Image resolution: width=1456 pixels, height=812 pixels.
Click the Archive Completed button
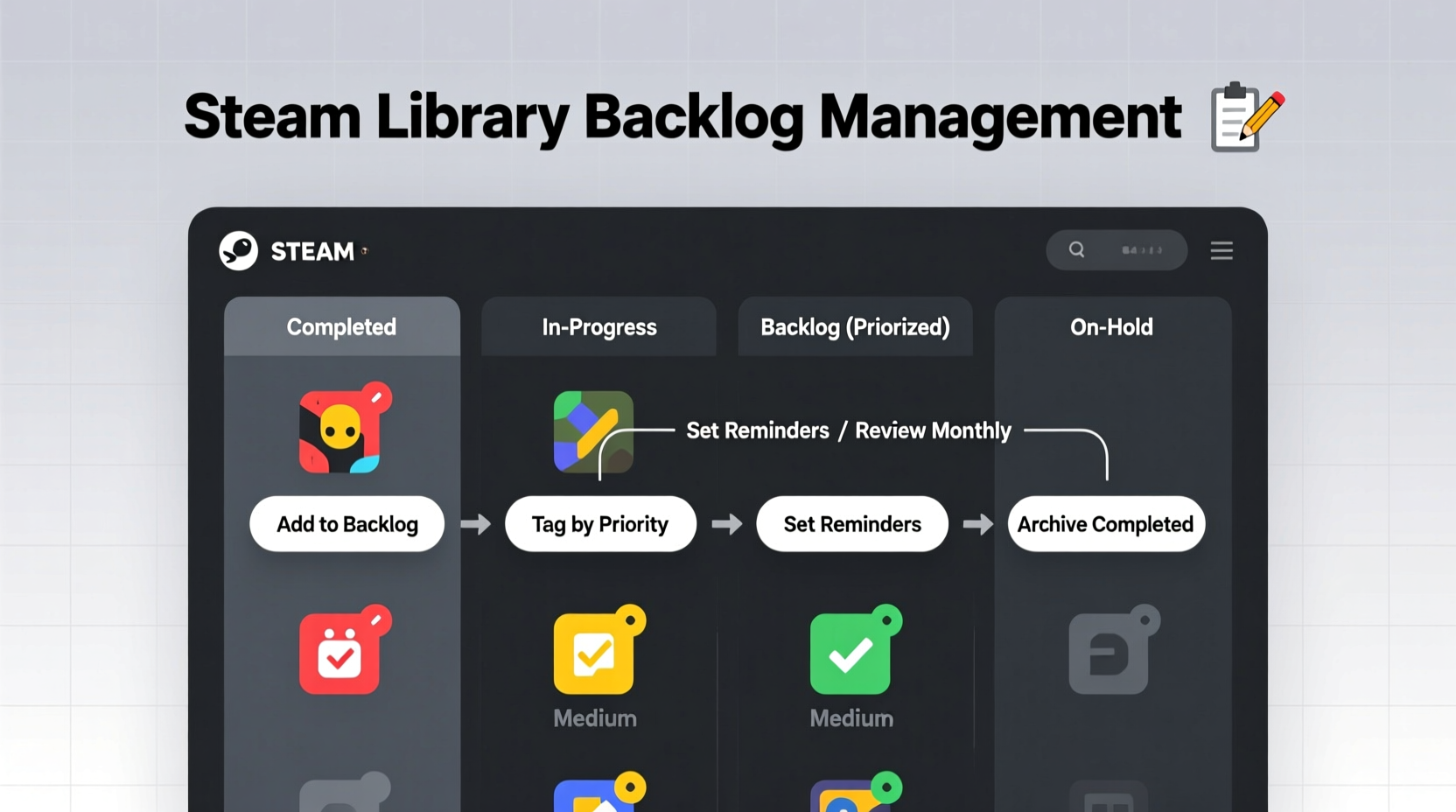point(1105,524)
